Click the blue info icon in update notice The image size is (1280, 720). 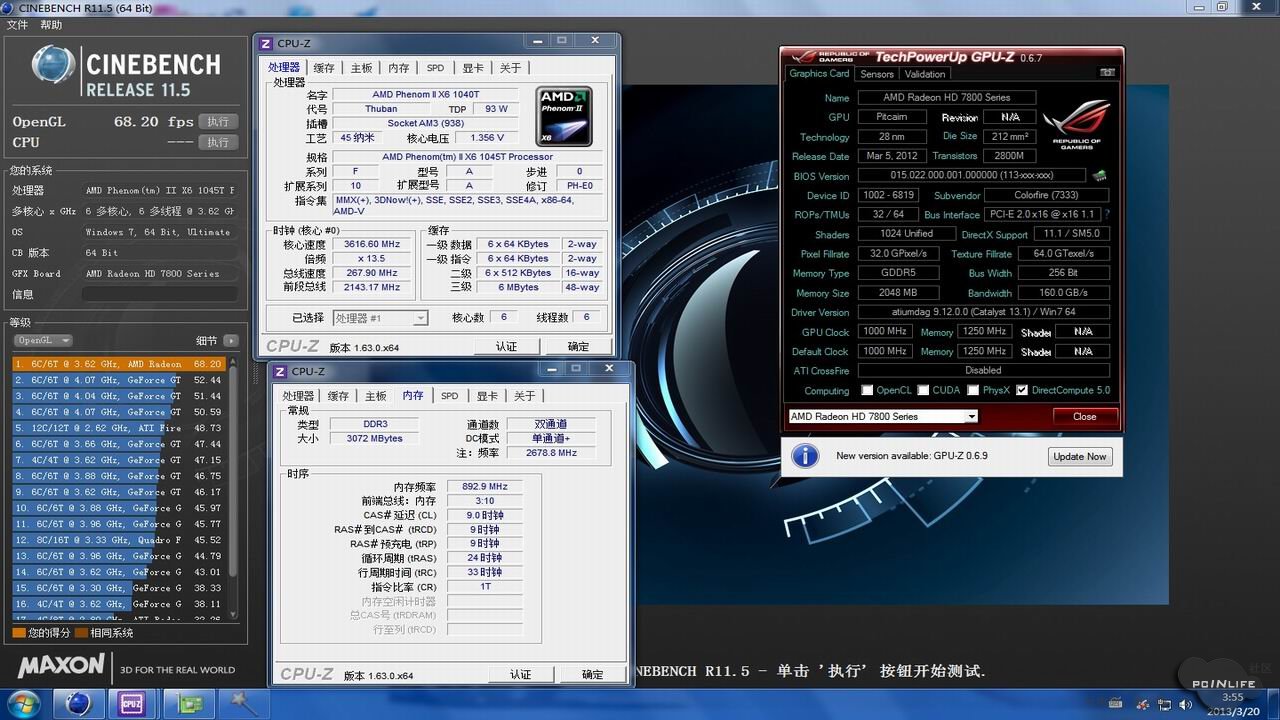[x=805, y=456]
